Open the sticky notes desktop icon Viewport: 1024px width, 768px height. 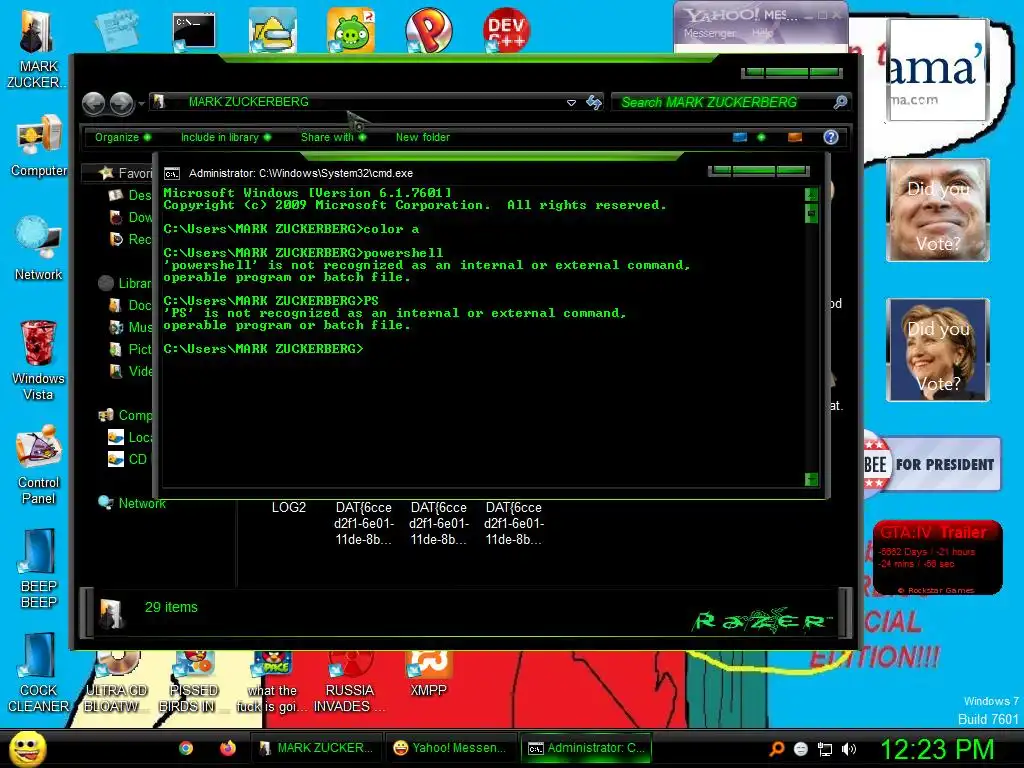click(117, 29)
